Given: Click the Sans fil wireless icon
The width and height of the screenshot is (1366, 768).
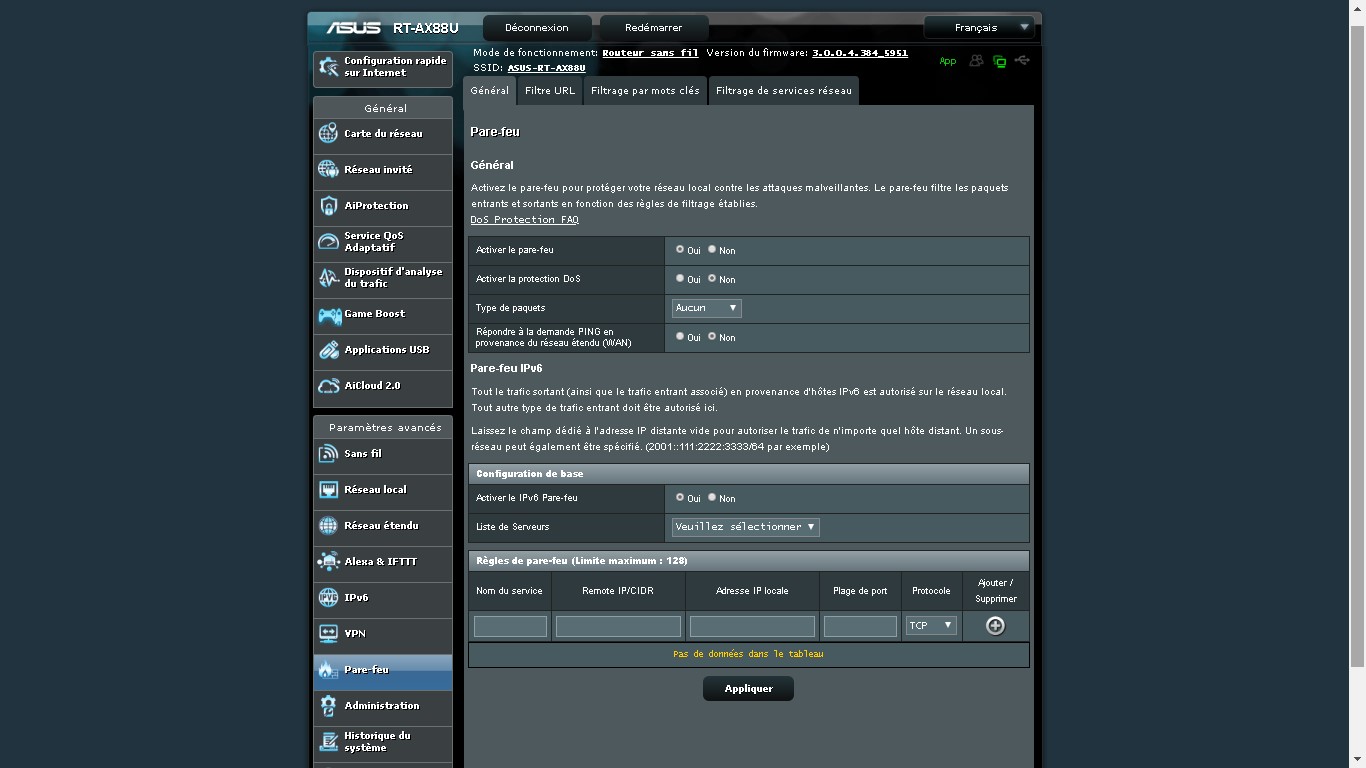Looking at the screenshot, I should 328,454.
